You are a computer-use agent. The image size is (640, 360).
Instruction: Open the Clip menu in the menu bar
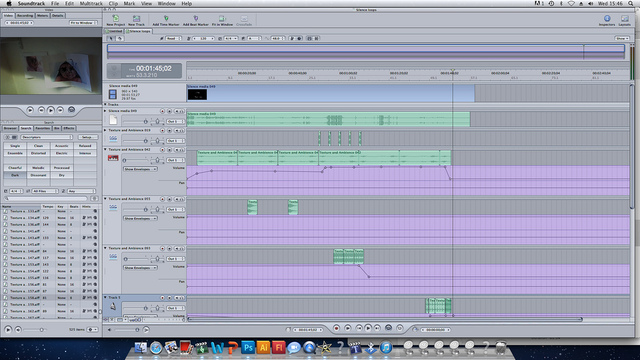click(x=113, y=3)
